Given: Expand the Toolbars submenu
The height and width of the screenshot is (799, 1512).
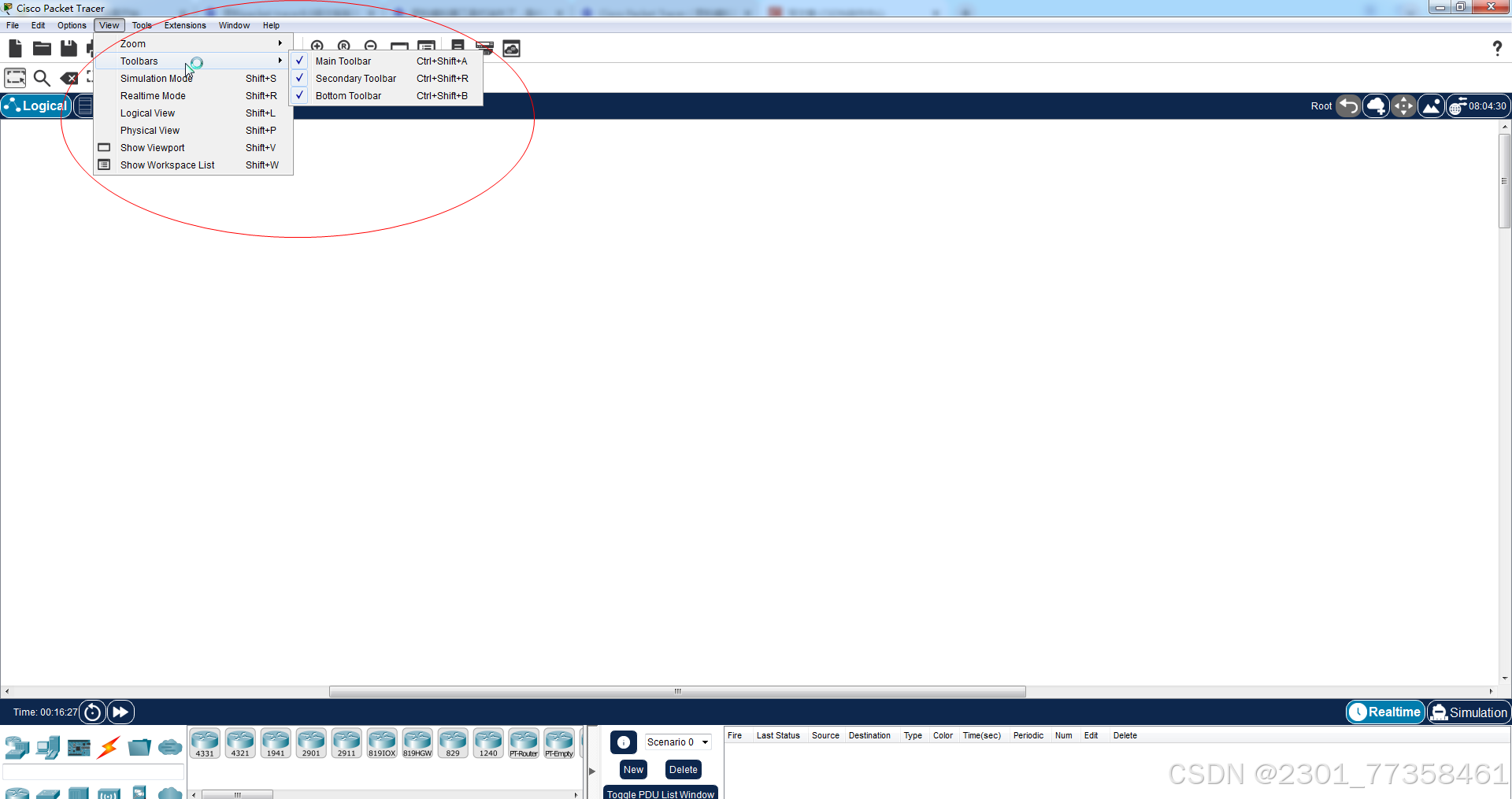Looking at the screenshot, I should (194, 61).
